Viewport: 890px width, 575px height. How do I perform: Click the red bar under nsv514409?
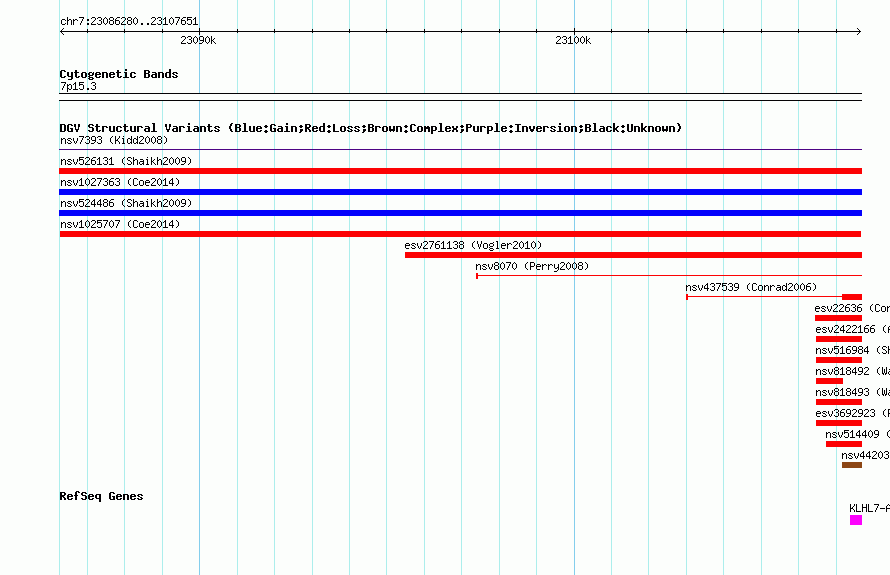tap(844, 444)
